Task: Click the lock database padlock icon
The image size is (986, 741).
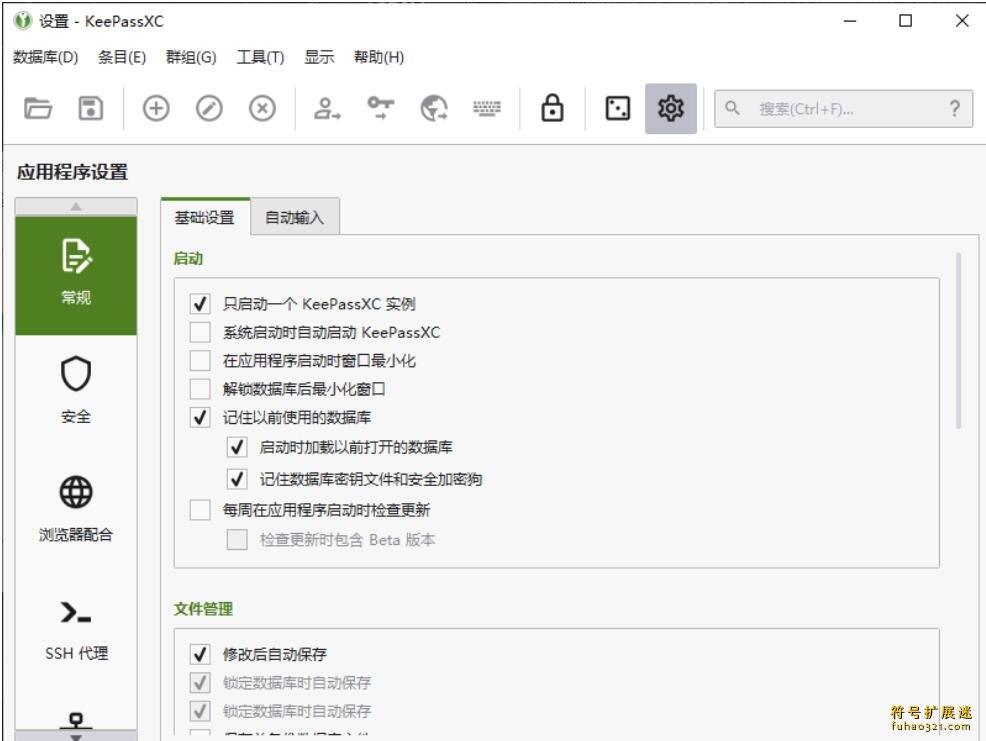Action: tap(552, 108)
